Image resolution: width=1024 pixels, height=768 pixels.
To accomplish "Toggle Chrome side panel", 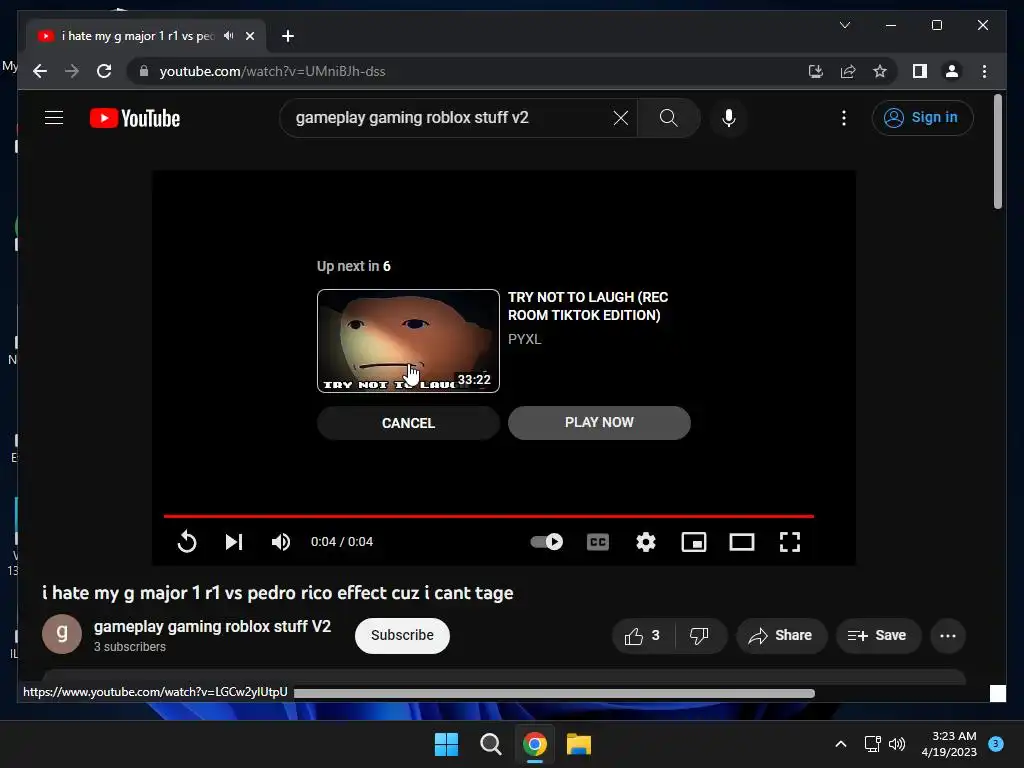I will click(920, 71).
